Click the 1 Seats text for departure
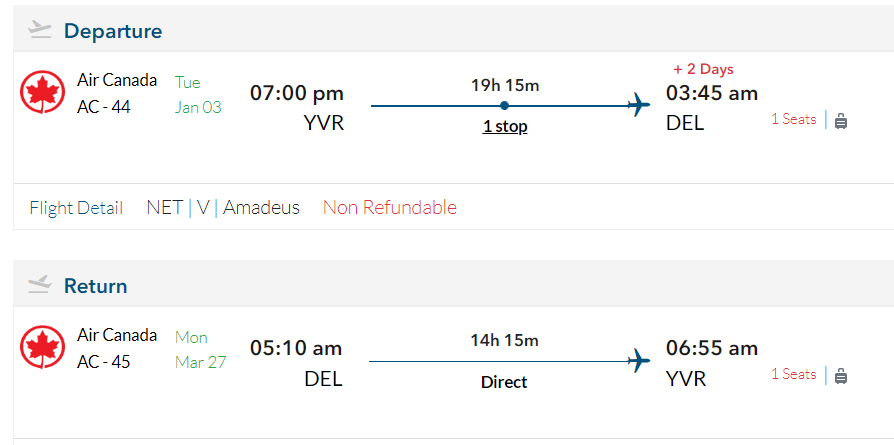894x445 pixels. click(793, 119)
